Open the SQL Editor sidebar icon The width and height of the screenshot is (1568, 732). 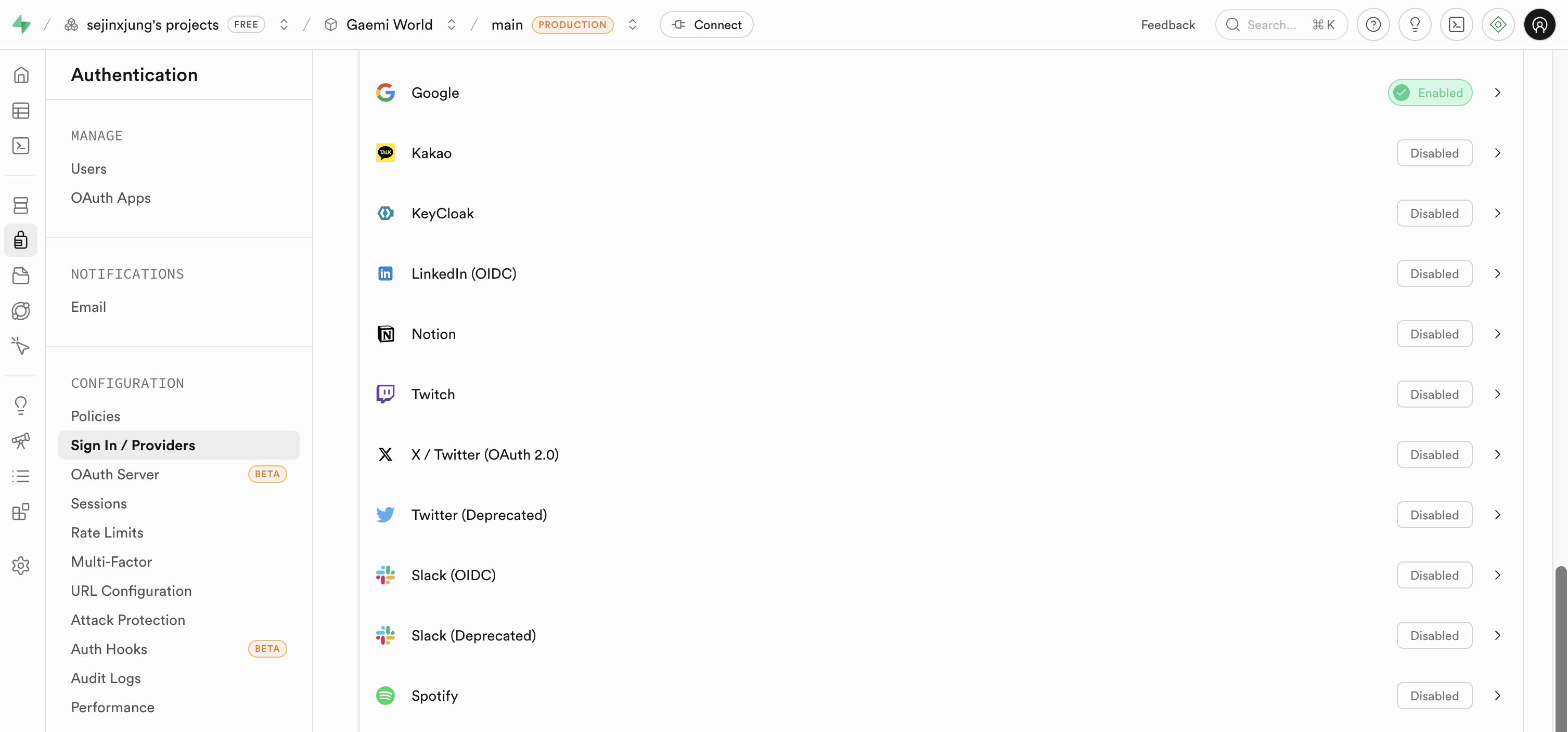(x=21, y=146)
